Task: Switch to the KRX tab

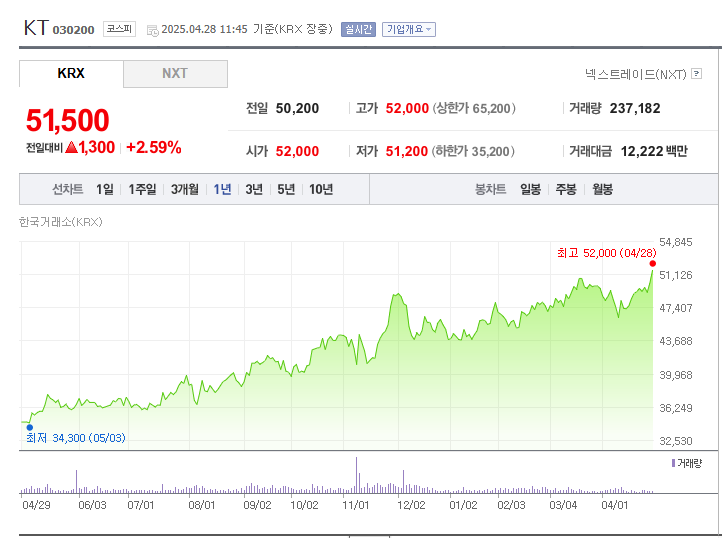Action: [x=71, y=73]
